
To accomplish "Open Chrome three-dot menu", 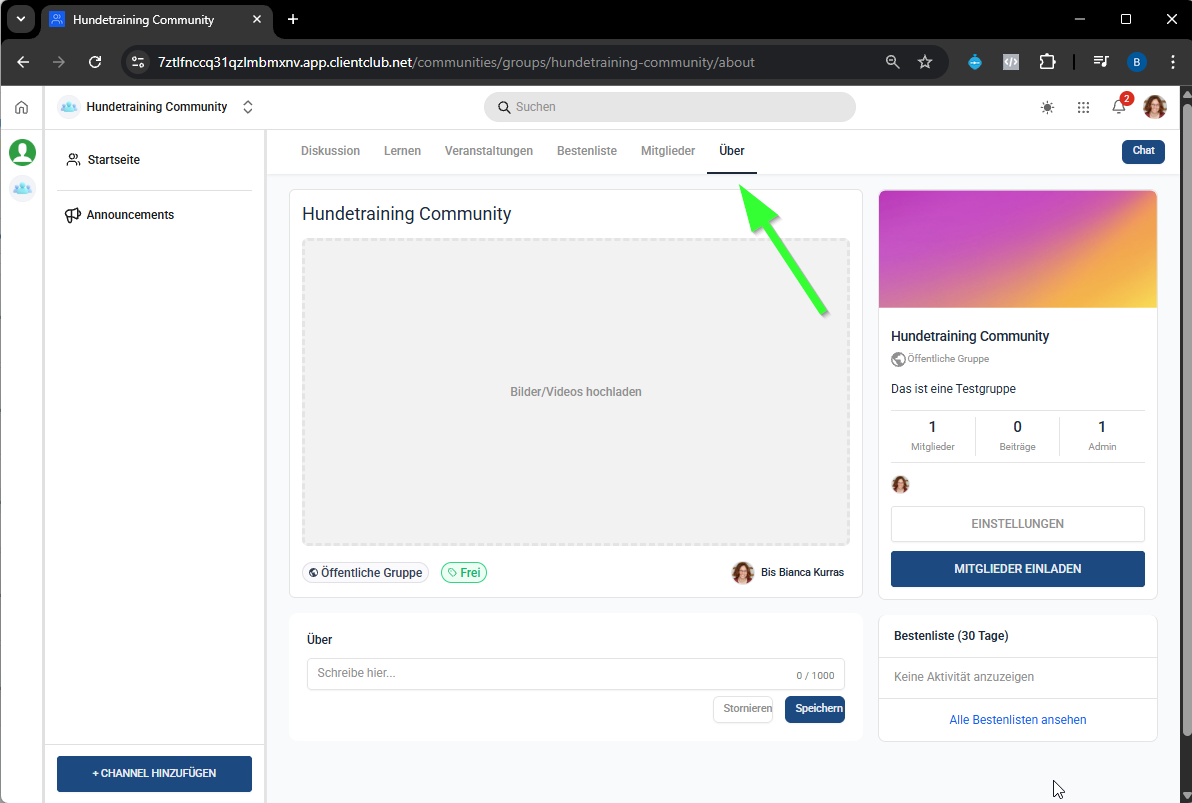I will (1172, 62).
